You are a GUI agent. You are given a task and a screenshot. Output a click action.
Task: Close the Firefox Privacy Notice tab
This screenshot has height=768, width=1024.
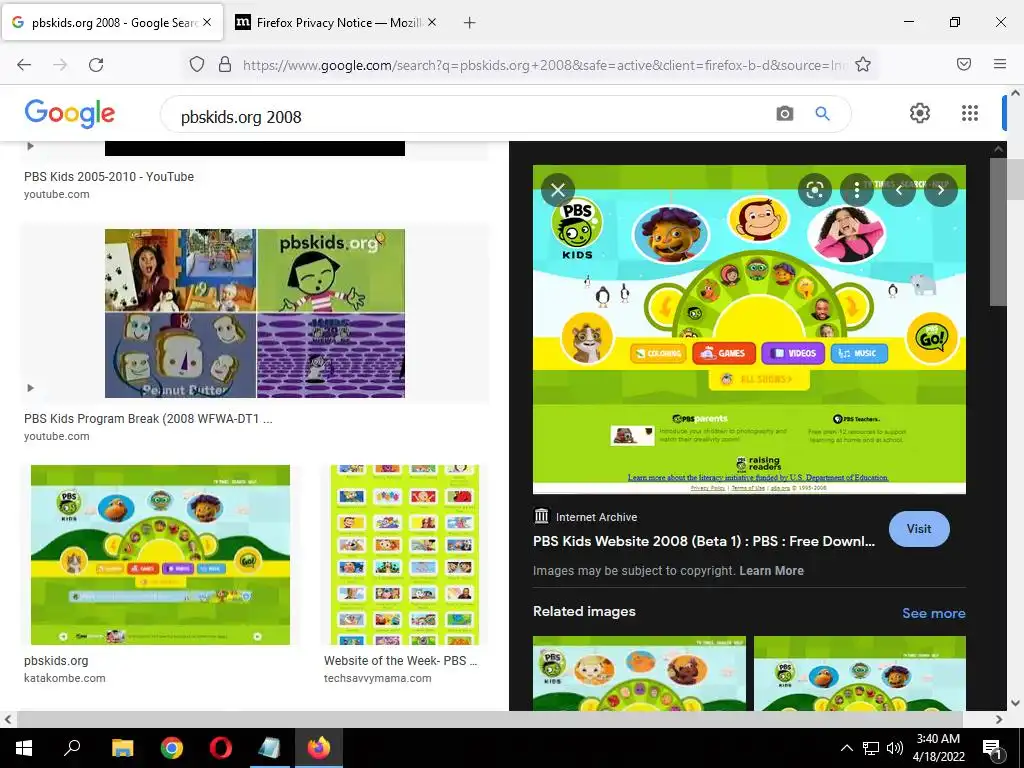tap(432, 22)
